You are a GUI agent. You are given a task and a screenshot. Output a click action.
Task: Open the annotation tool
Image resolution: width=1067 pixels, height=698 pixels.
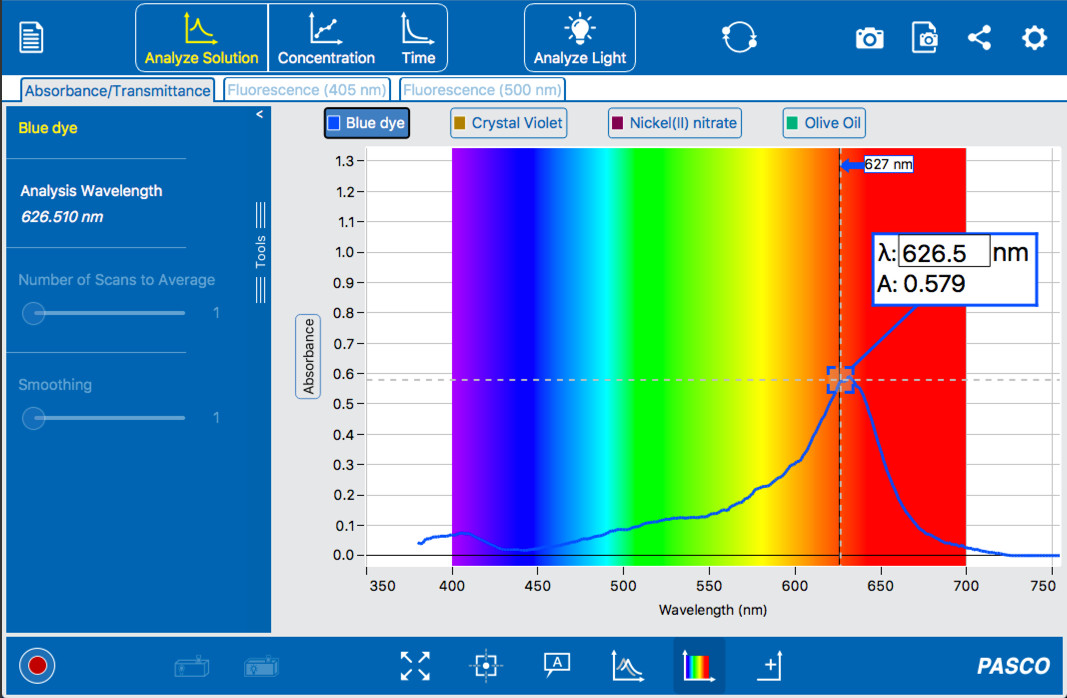coord(556,665)
